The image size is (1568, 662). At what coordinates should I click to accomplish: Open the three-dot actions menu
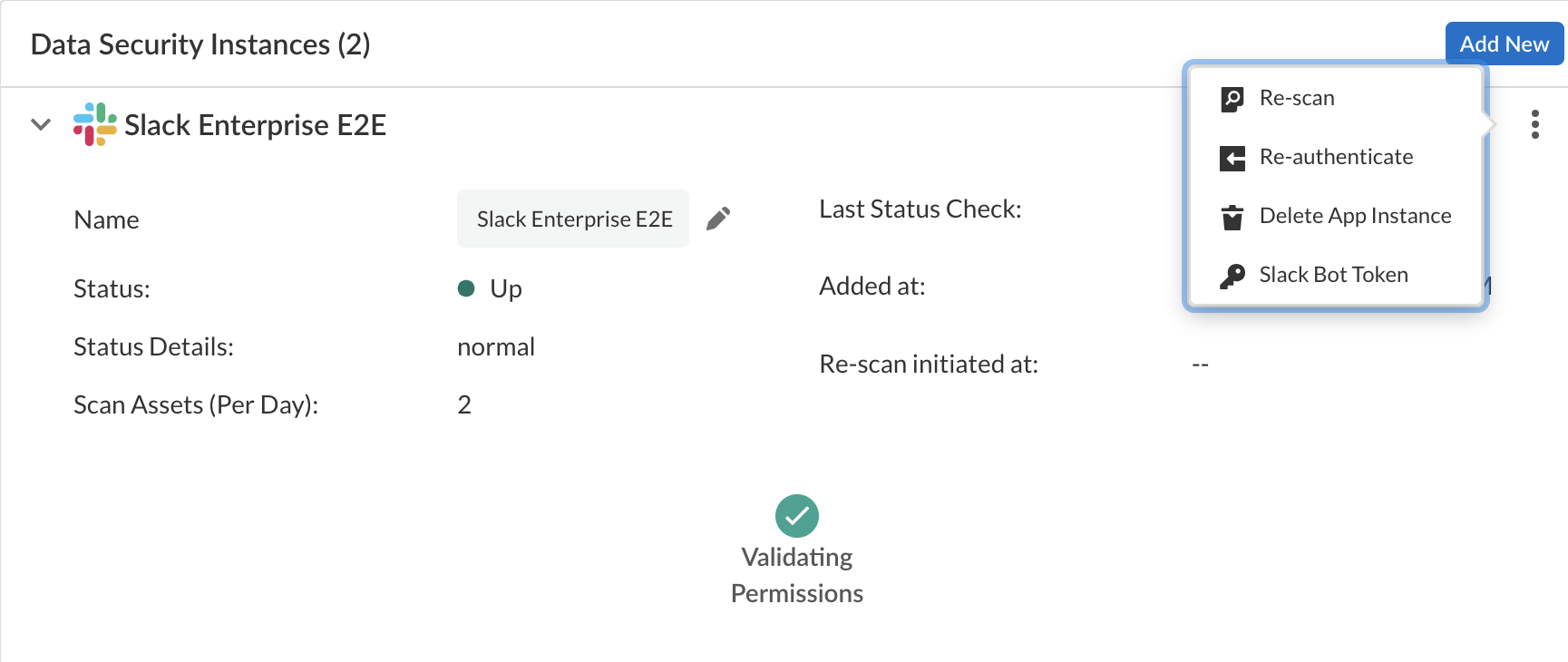pos(1534,124)
